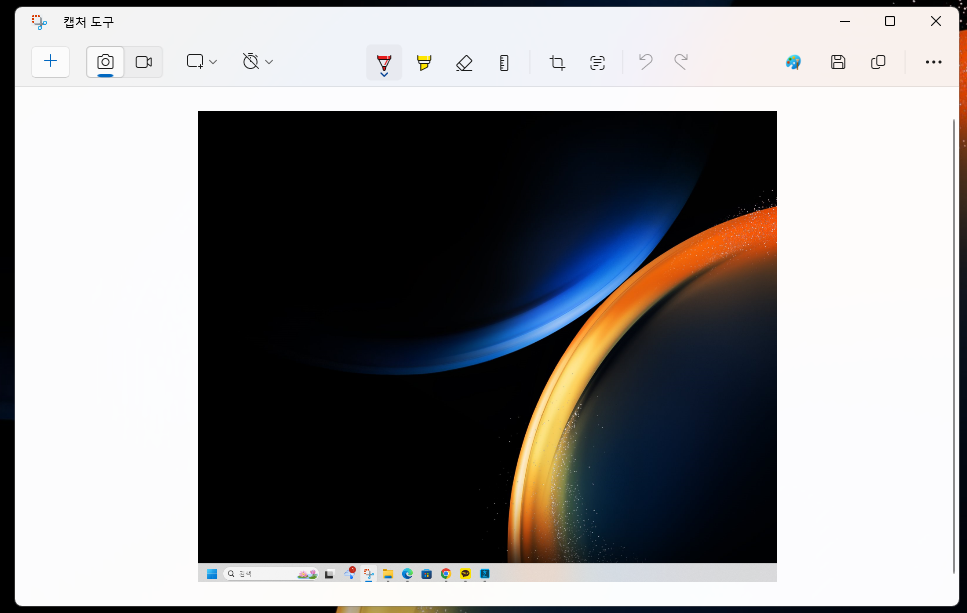
Task: Open the three-dot See more menu
Action: [x=933, y=62]
